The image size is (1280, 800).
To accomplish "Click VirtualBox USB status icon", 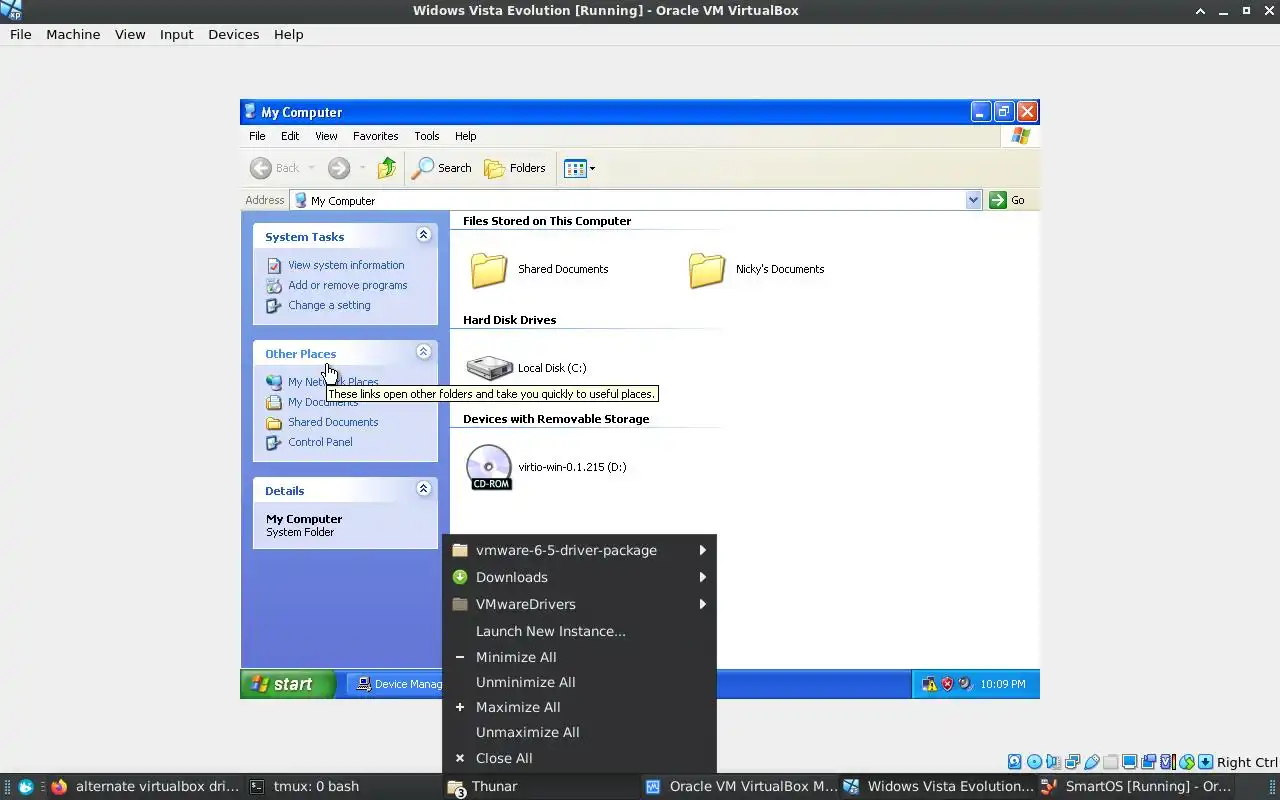I will coord(1092,762).
